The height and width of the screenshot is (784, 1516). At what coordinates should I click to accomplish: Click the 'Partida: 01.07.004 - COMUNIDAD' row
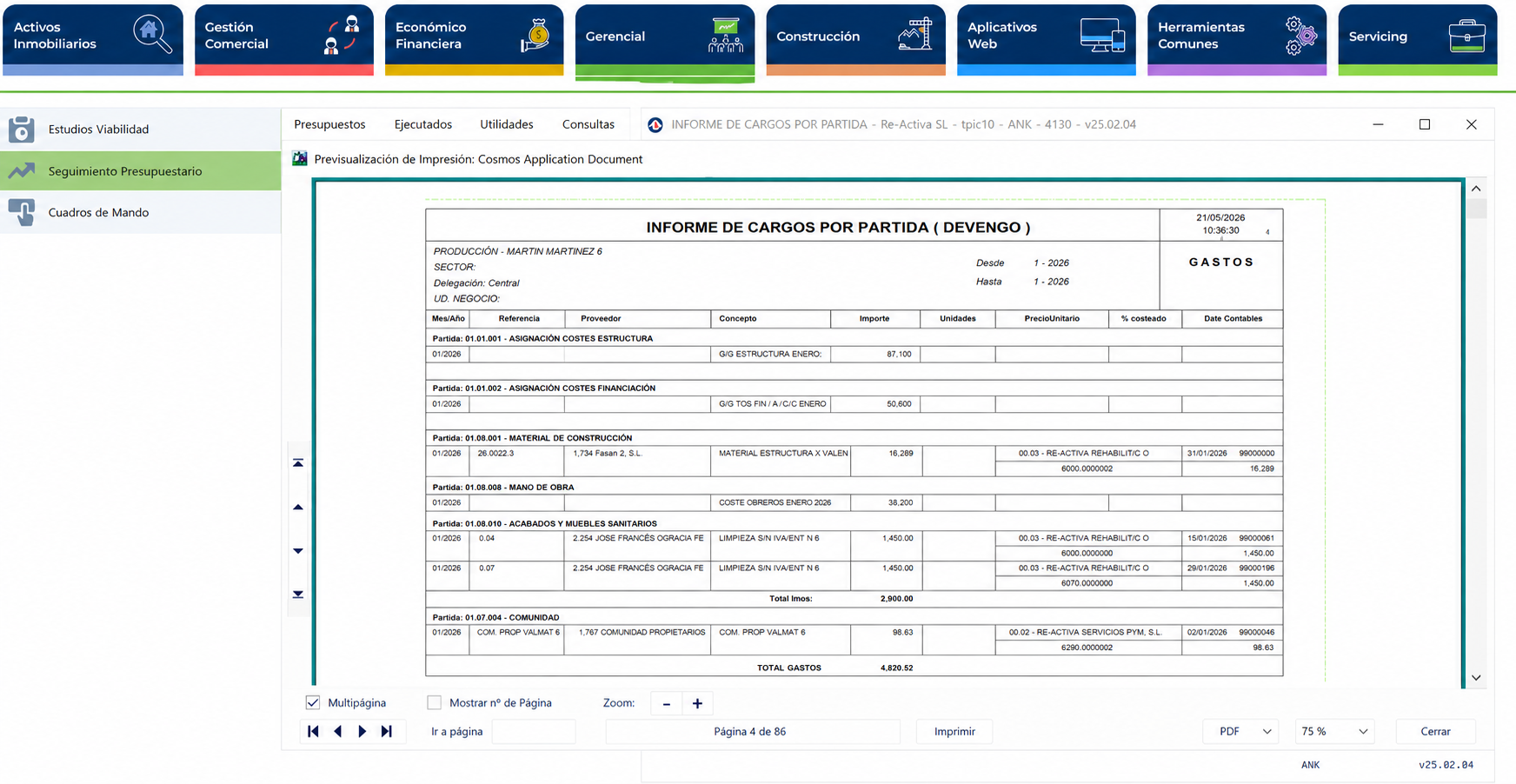pos(854,618)
